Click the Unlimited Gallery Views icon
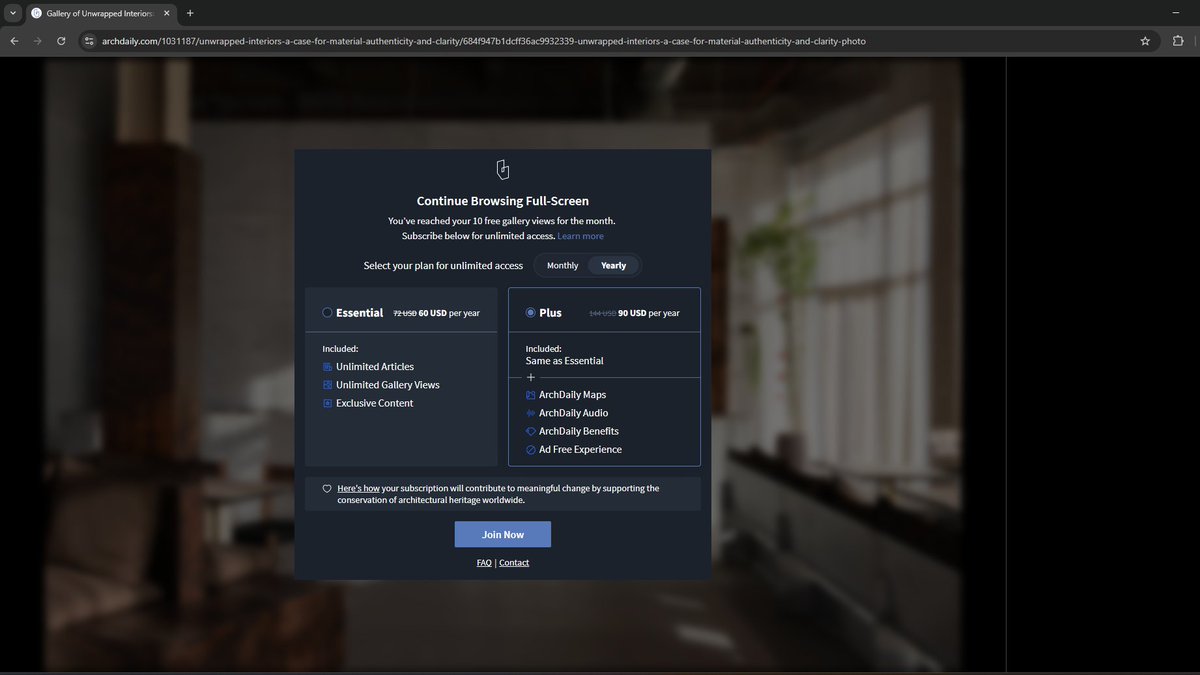The height and width of the screenshot is (675, 1200). click(x=327, y=385)
